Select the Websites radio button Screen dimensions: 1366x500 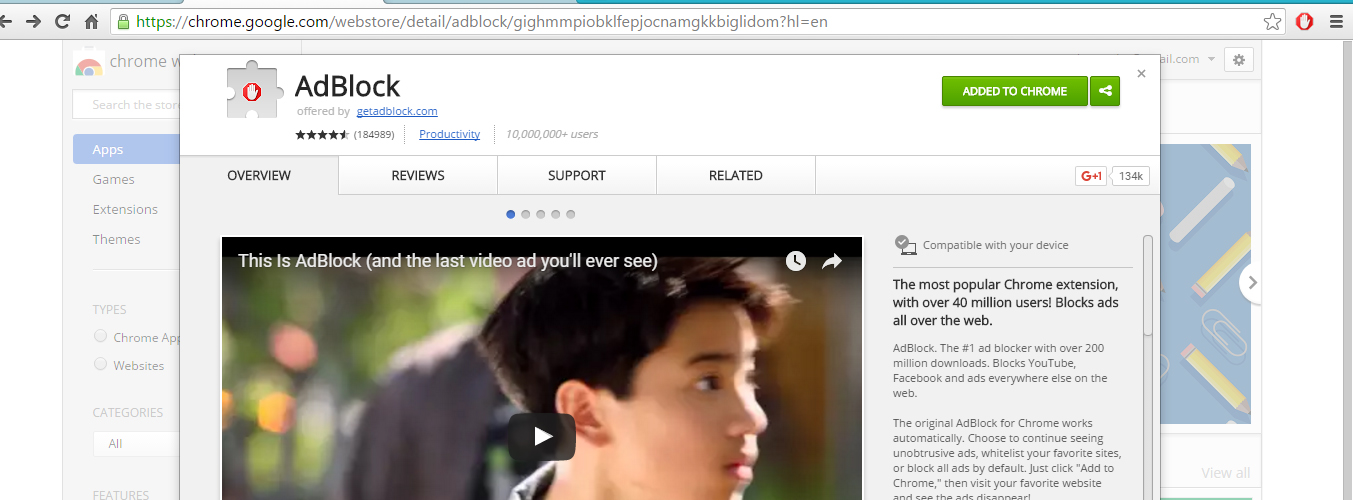(100, 364)
